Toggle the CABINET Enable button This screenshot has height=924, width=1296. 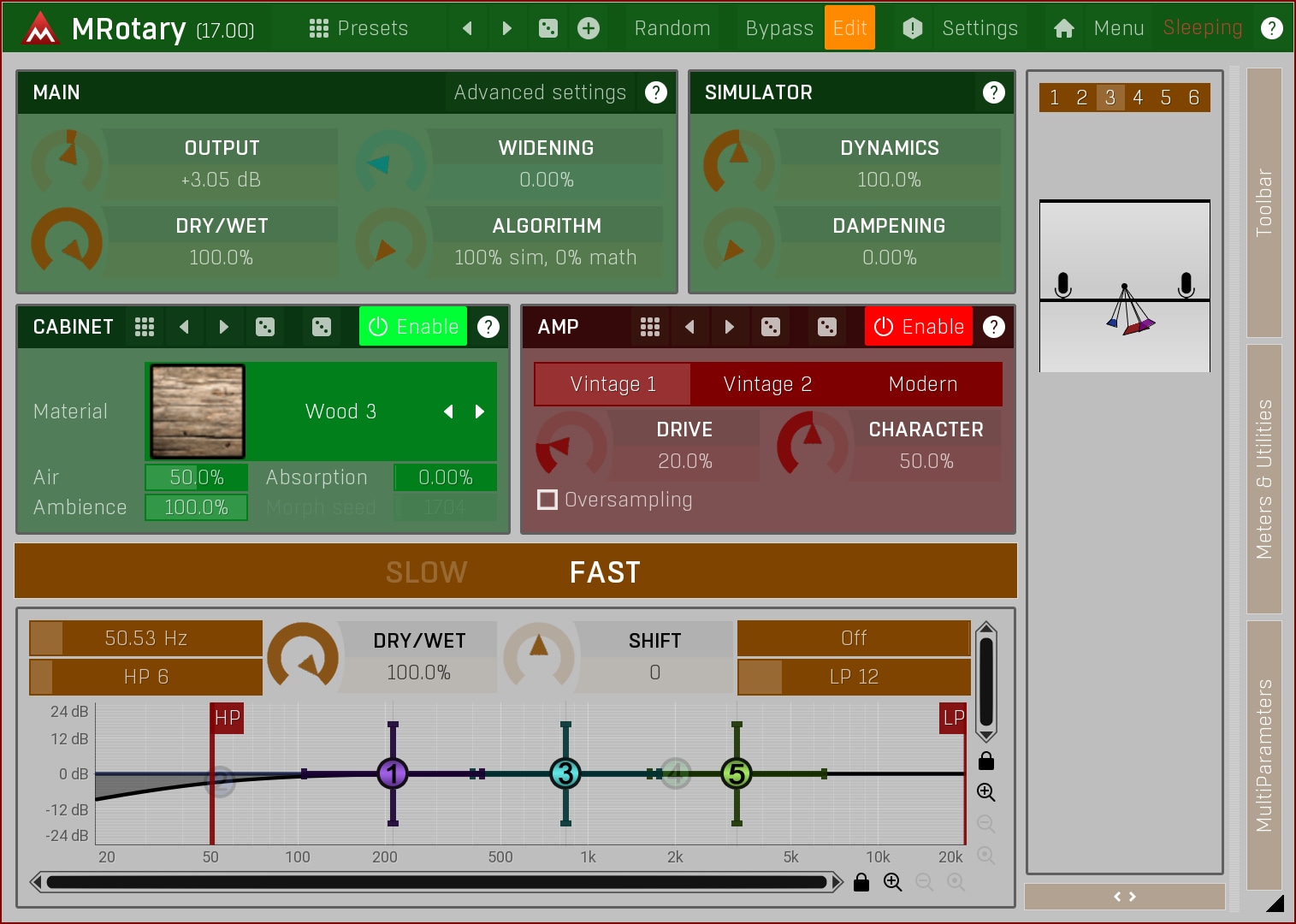[x=413, y=327]
